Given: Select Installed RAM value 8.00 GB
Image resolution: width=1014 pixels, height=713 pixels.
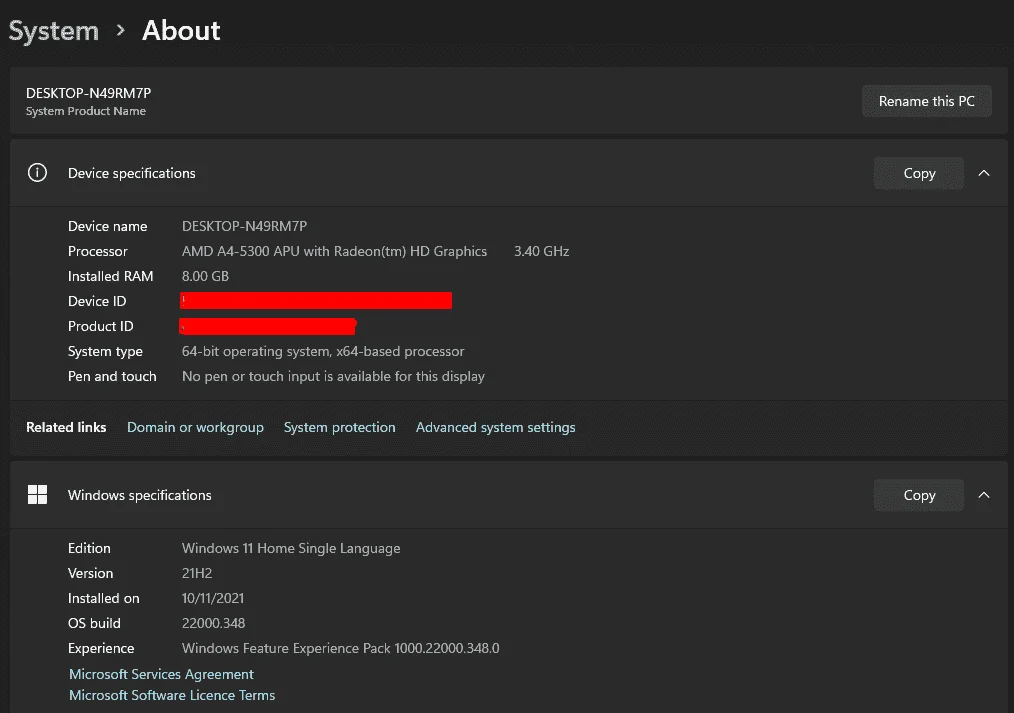Looking at the screenshot, I should (x=205, y=276).
